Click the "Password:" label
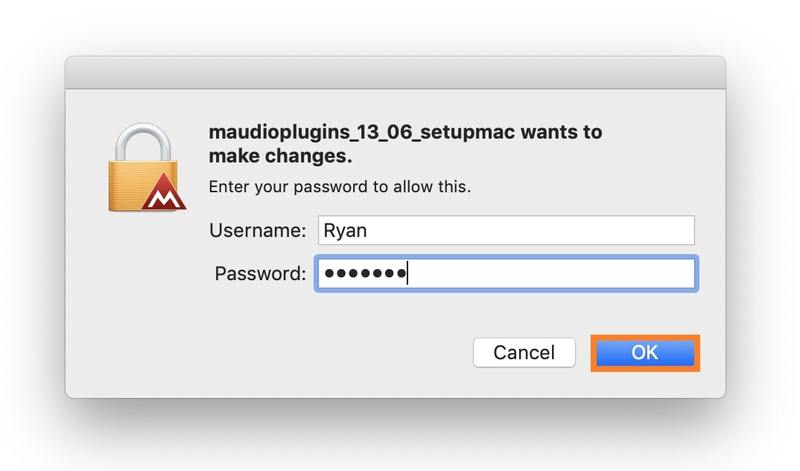This screenshot has width=800, height=471. click(260, 273)
